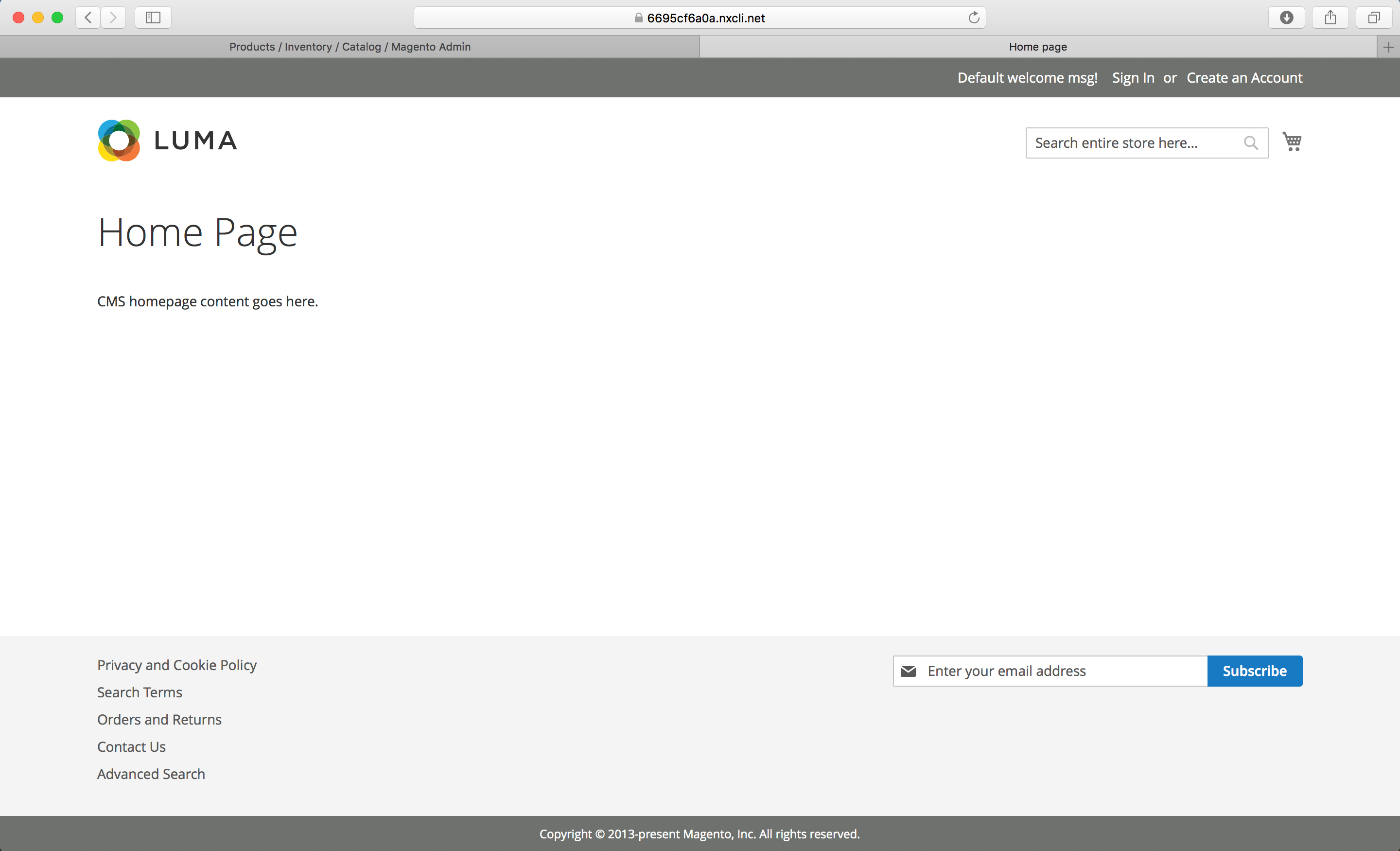Click the green fullscreen window button
Image resolution: width=1400 pixels, height=851 pixels.
[57, 18]
